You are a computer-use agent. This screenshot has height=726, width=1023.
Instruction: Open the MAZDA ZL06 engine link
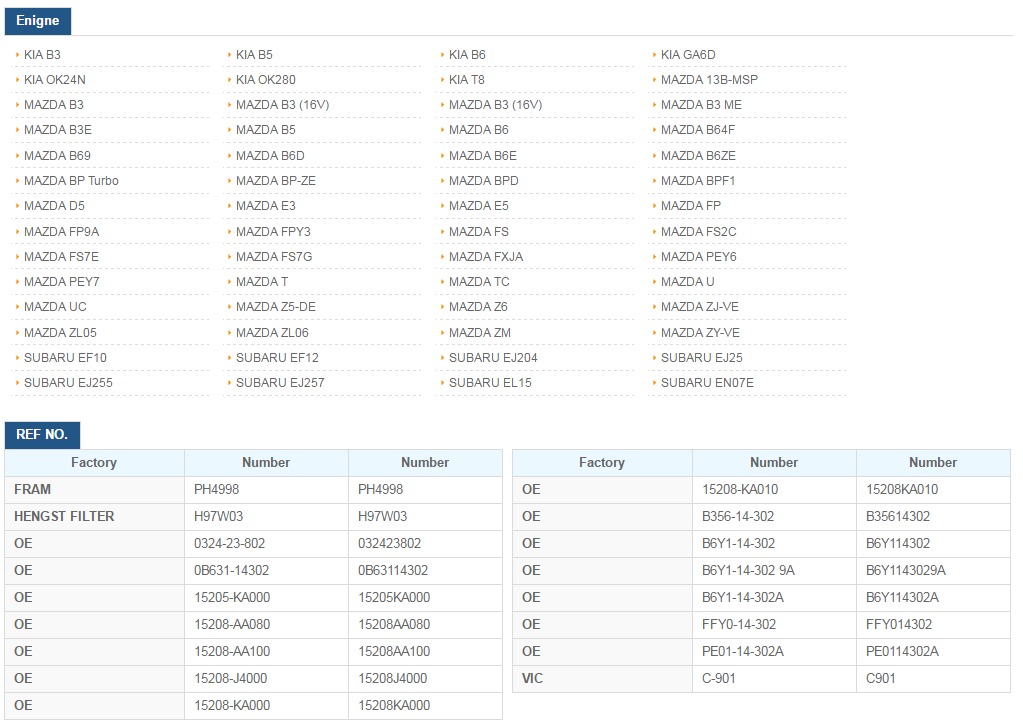click(x=272, y=333)
